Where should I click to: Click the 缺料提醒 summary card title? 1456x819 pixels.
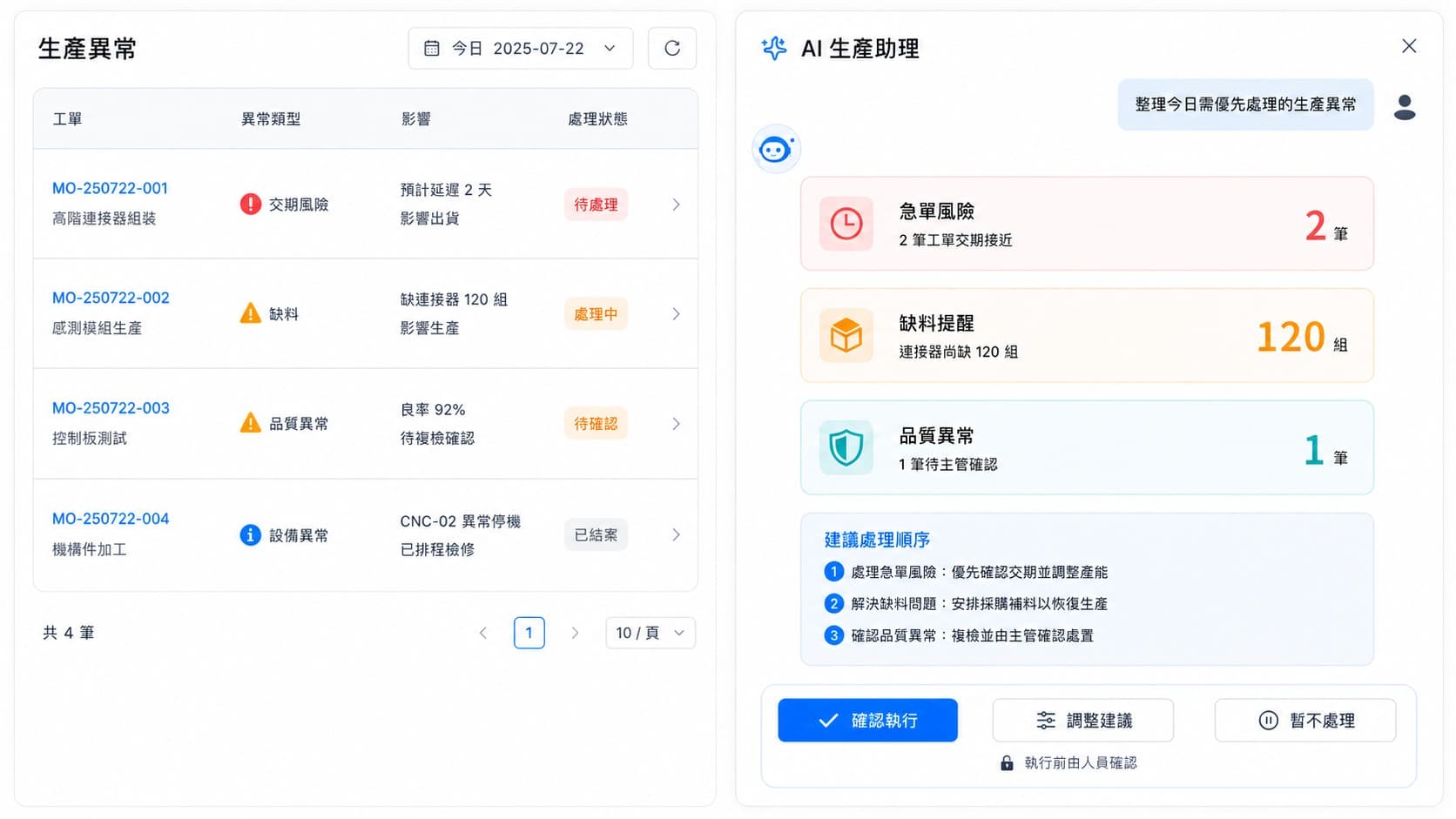coord(936,323)
